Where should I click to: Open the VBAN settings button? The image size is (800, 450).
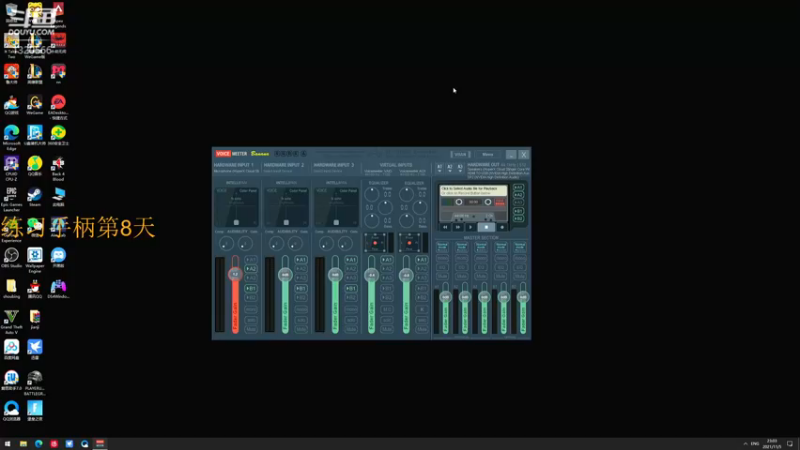(x=460, y=154)
